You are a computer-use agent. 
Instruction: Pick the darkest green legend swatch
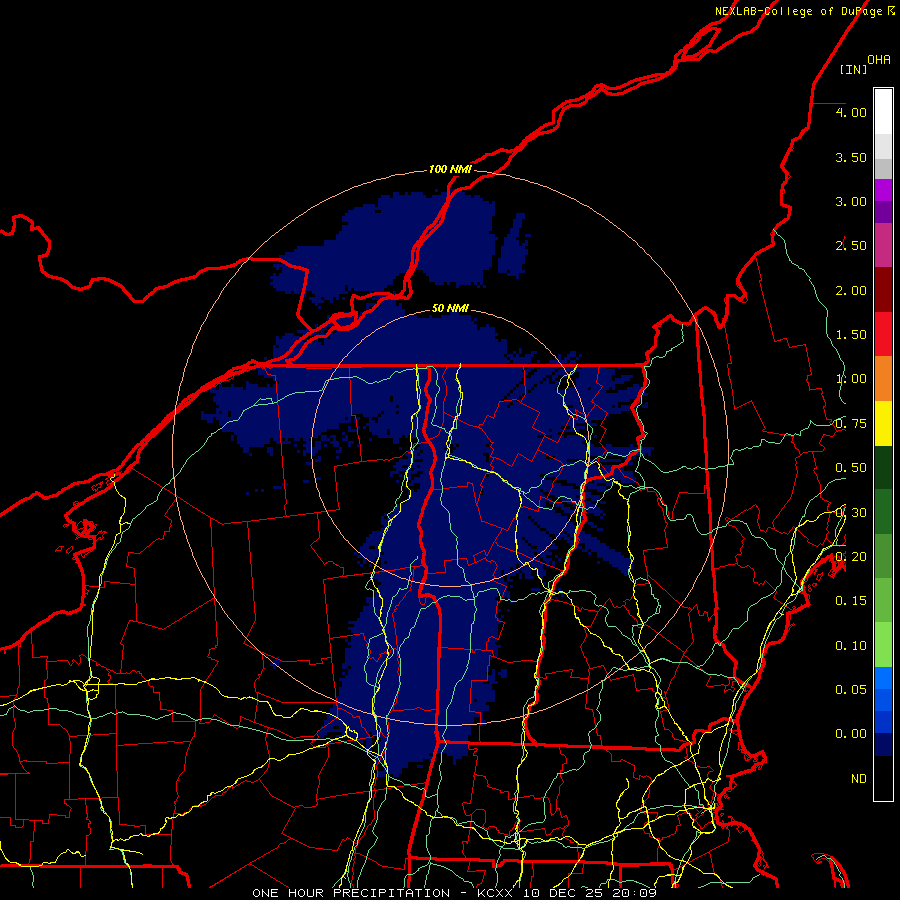(883, 468)
